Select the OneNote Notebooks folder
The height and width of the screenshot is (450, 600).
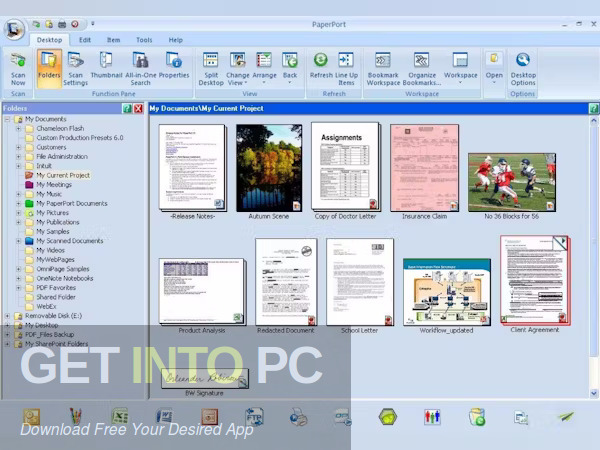(x=59, y=278)
